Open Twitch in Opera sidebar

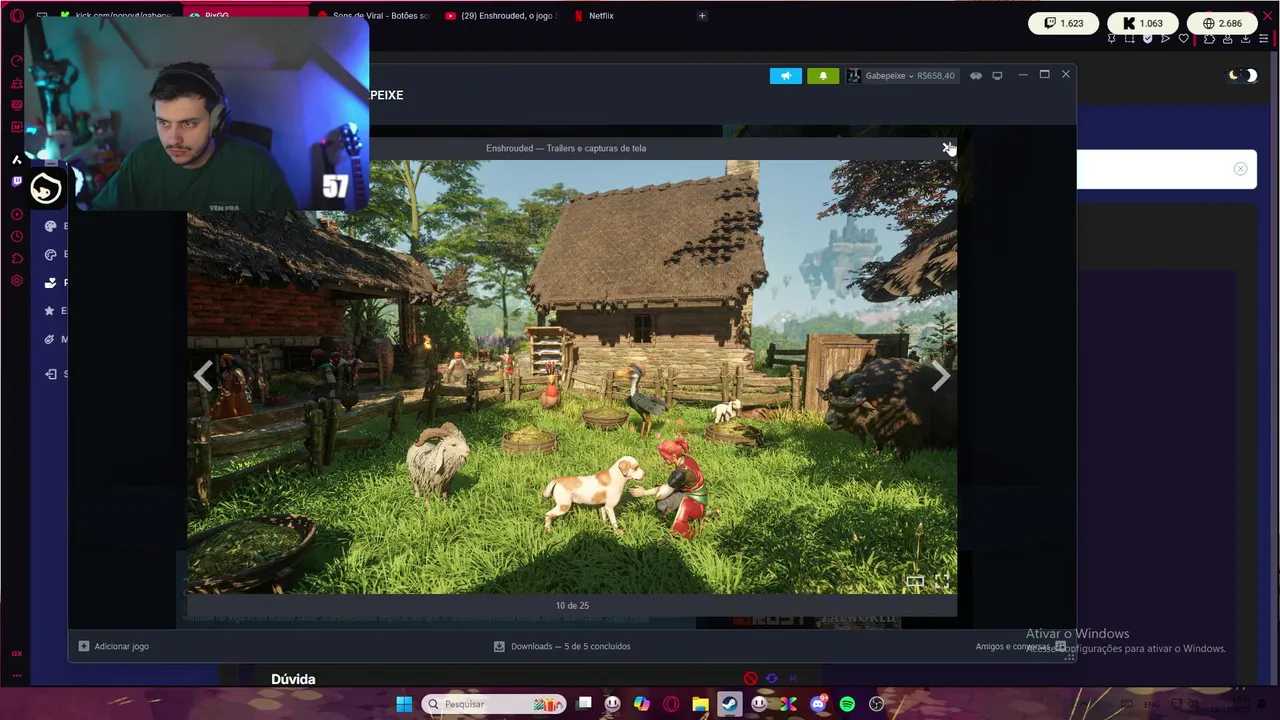pyautogui.click(x=16, y=181)
